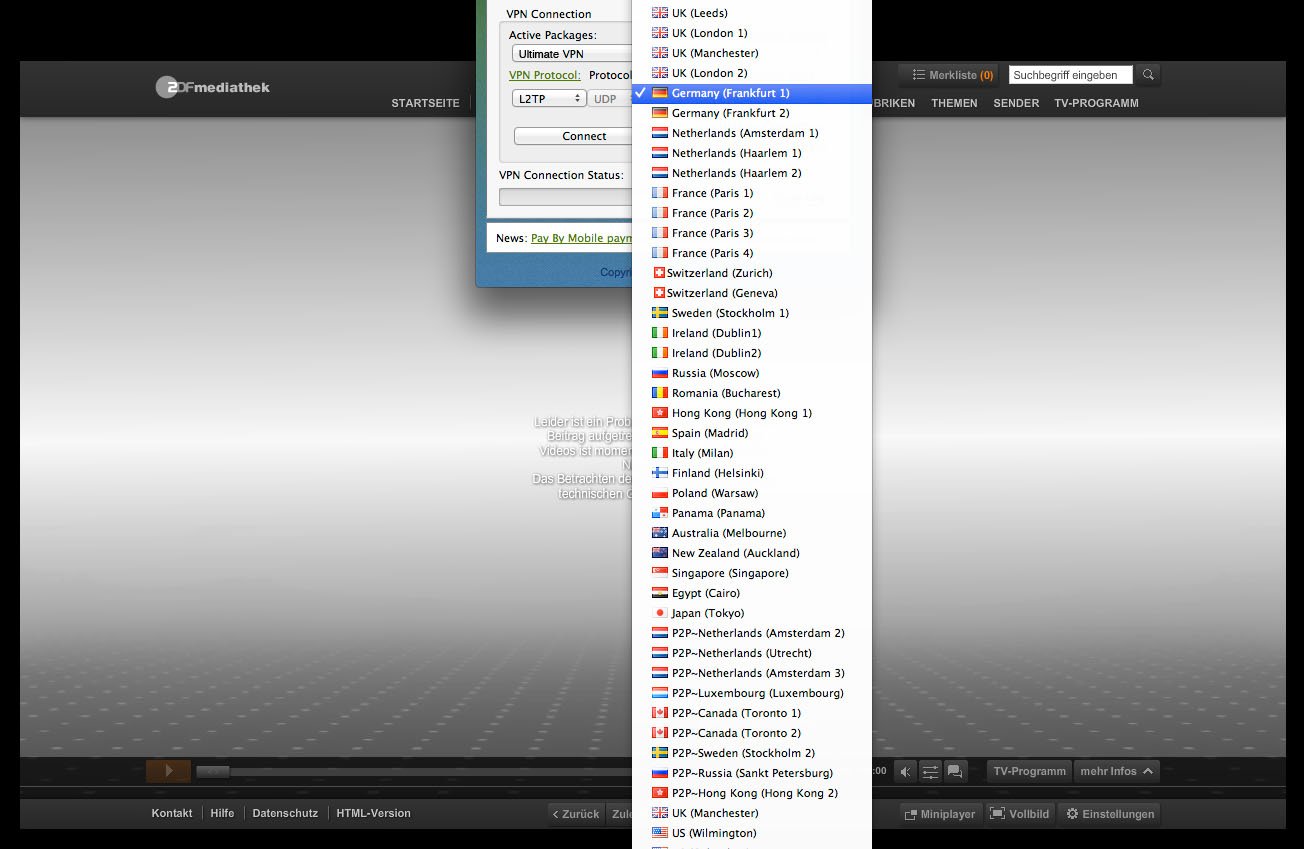Screen dimensions: 1304x849
Task: Select UK (London 1) server
Action: tap(752, 33)
